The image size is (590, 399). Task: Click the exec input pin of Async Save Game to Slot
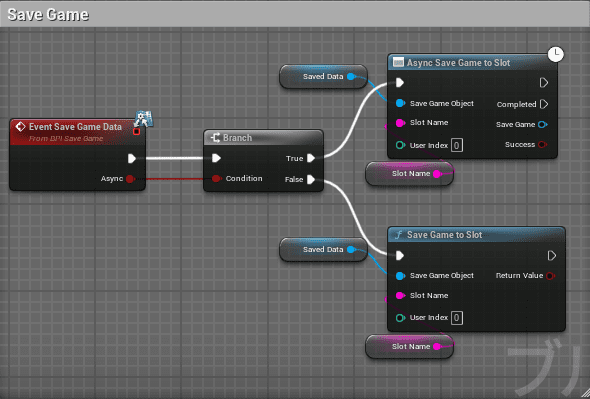(400, 82)
